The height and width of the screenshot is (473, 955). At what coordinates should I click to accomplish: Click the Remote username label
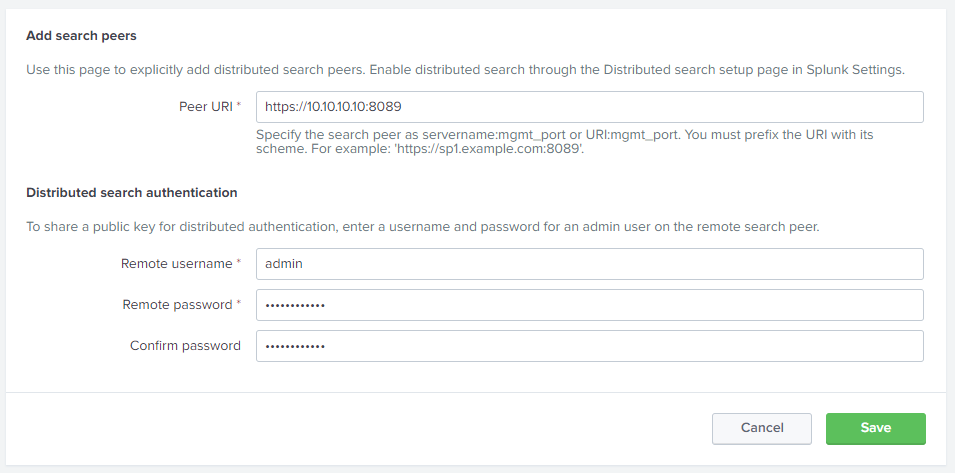pyautogui.click(x=177, y=264)
